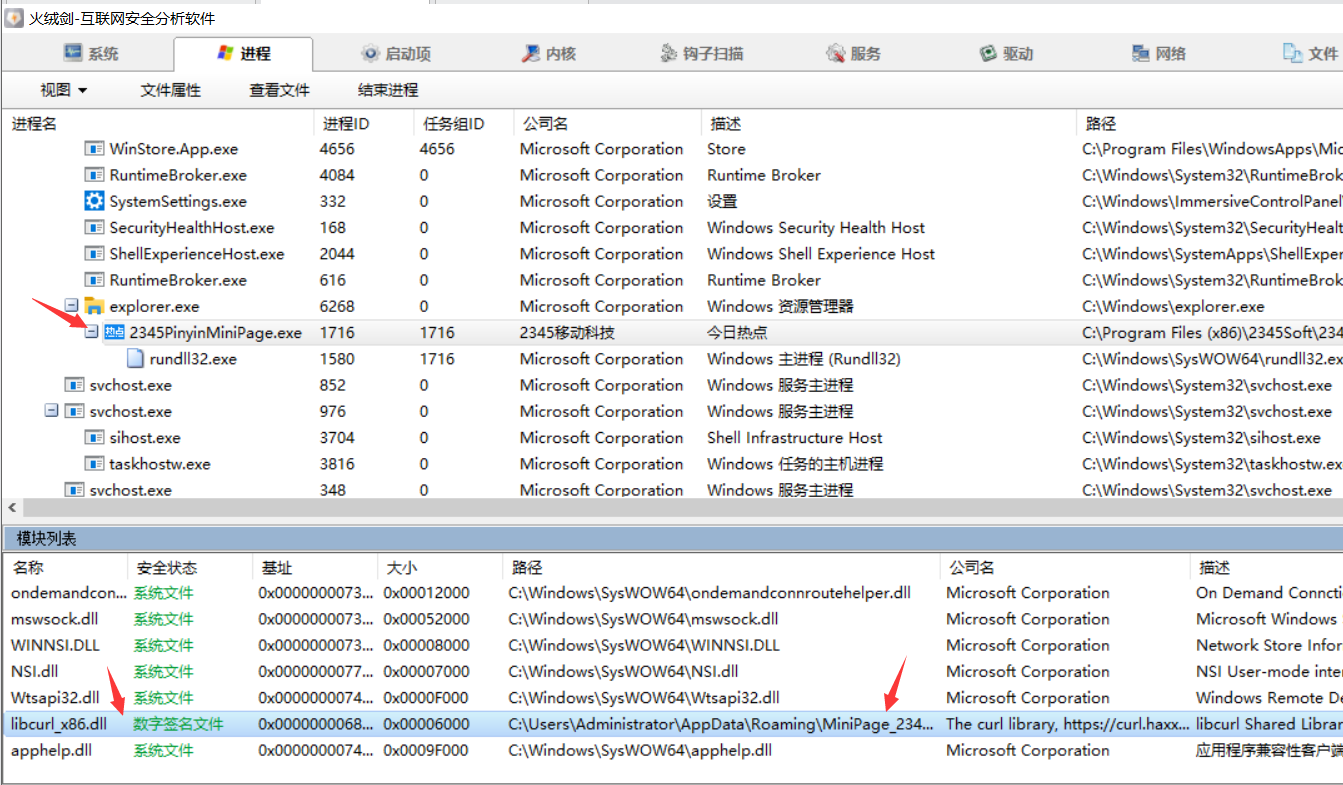The image size is (1343, 785).
Task: Select the rundll32.exe process
Action: [672, 359]
